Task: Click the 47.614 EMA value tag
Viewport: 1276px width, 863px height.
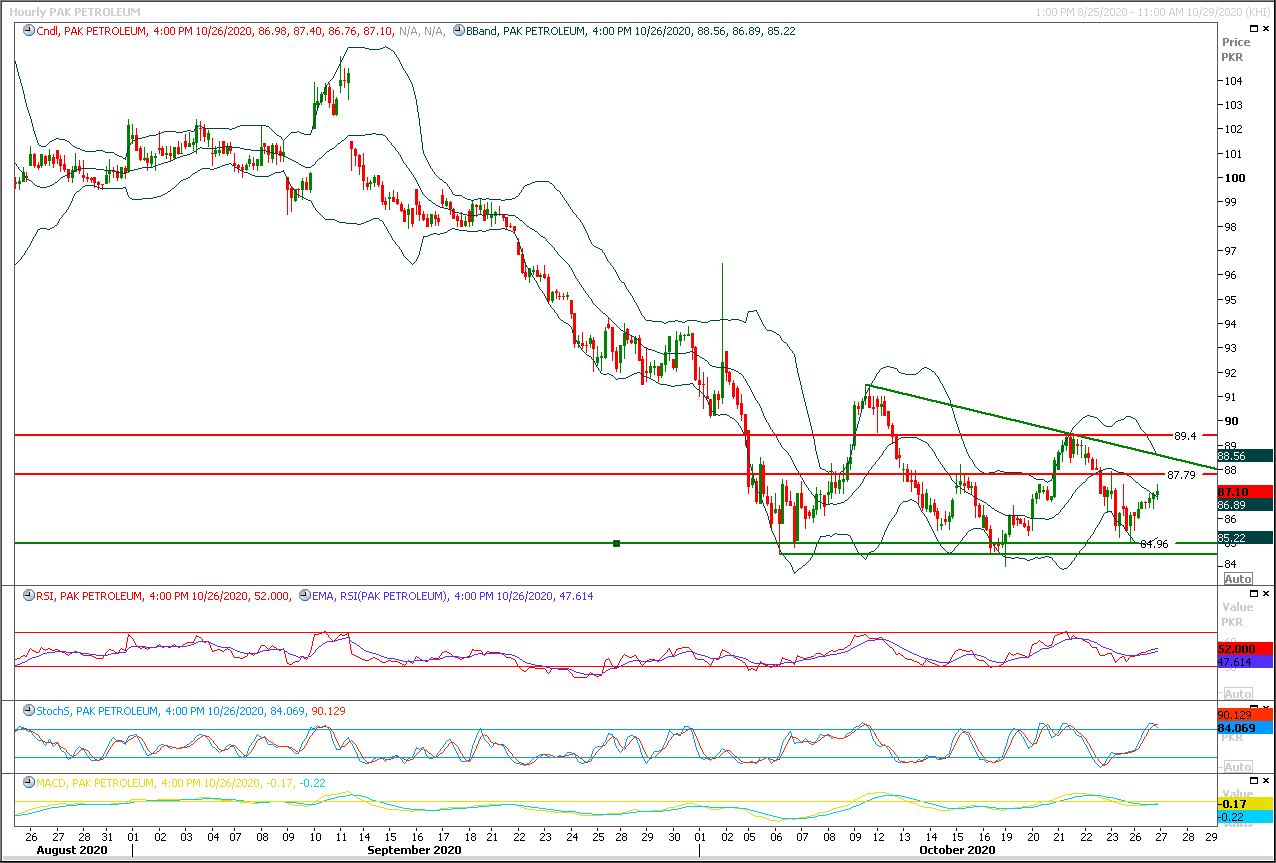Action: point(1245,662)
